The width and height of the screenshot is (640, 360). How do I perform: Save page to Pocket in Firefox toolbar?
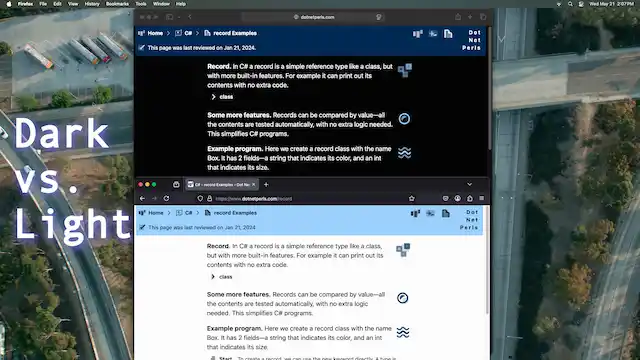445,198
